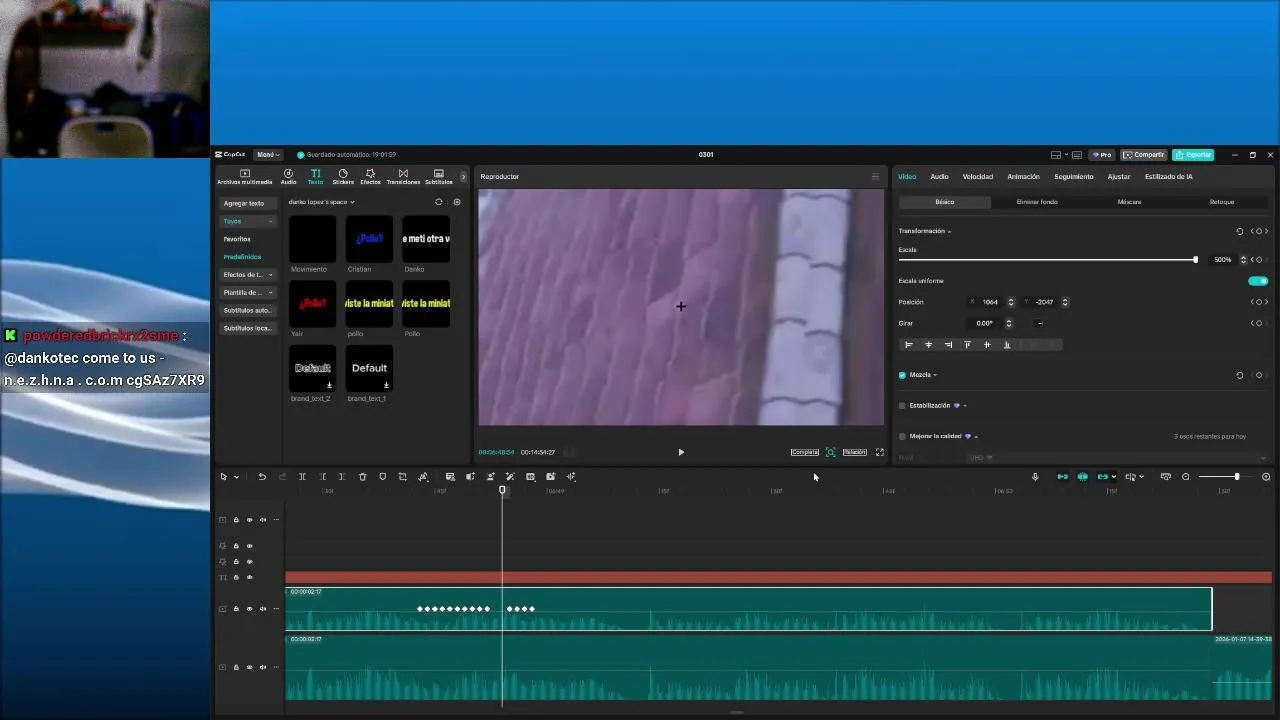This screenshot has height=720, width=1280.
Task: Open the Animación tab
Action: pyautogui.click(x=1023, y=177)
